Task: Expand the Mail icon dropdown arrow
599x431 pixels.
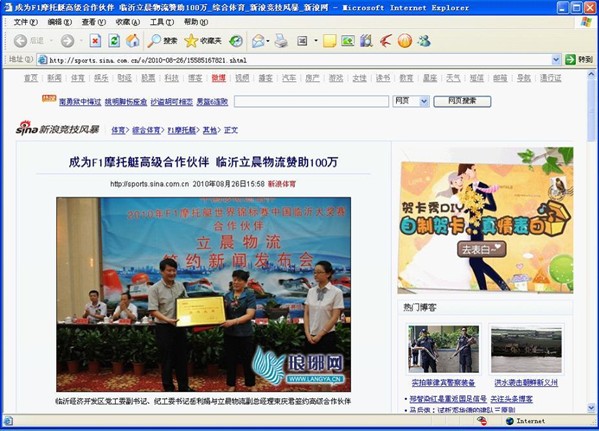Action: point(268,41)
